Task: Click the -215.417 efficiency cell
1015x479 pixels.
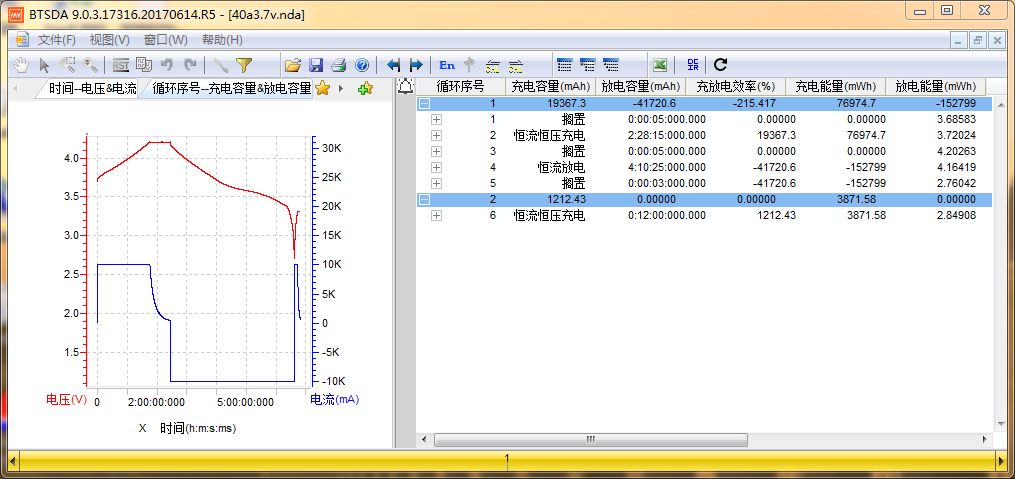Action: 754,103
